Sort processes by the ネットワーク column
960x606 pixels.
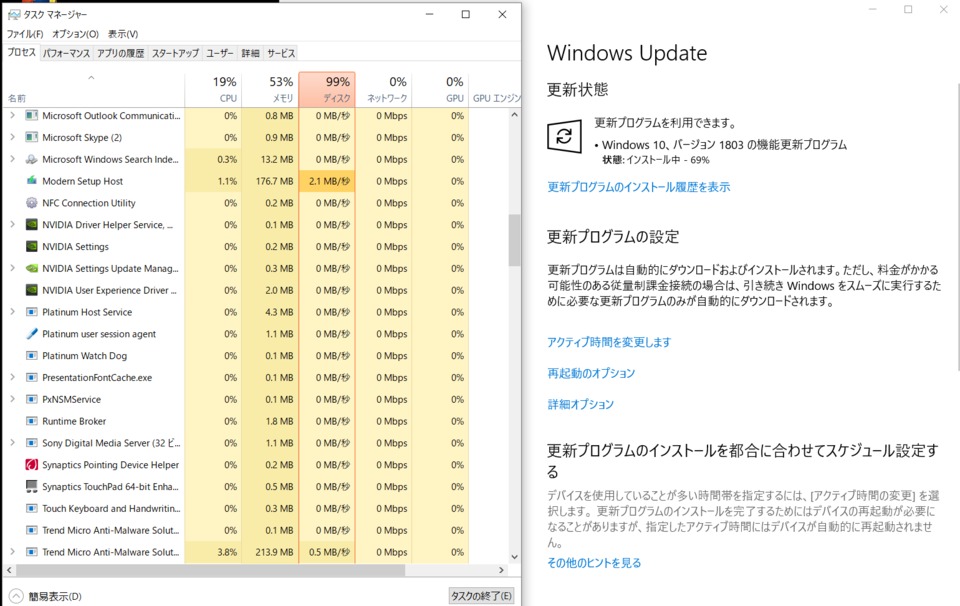[x=384, y=89]
